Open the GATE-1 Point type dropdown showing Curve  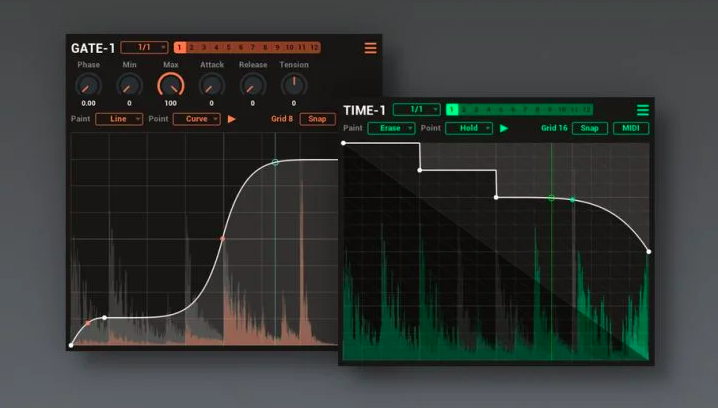[x=196, y=119]
